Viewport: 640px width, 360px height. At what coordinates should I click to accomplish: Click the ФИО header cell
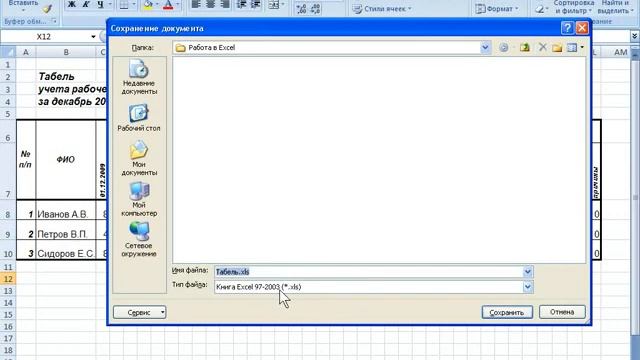tap(66, 160)
